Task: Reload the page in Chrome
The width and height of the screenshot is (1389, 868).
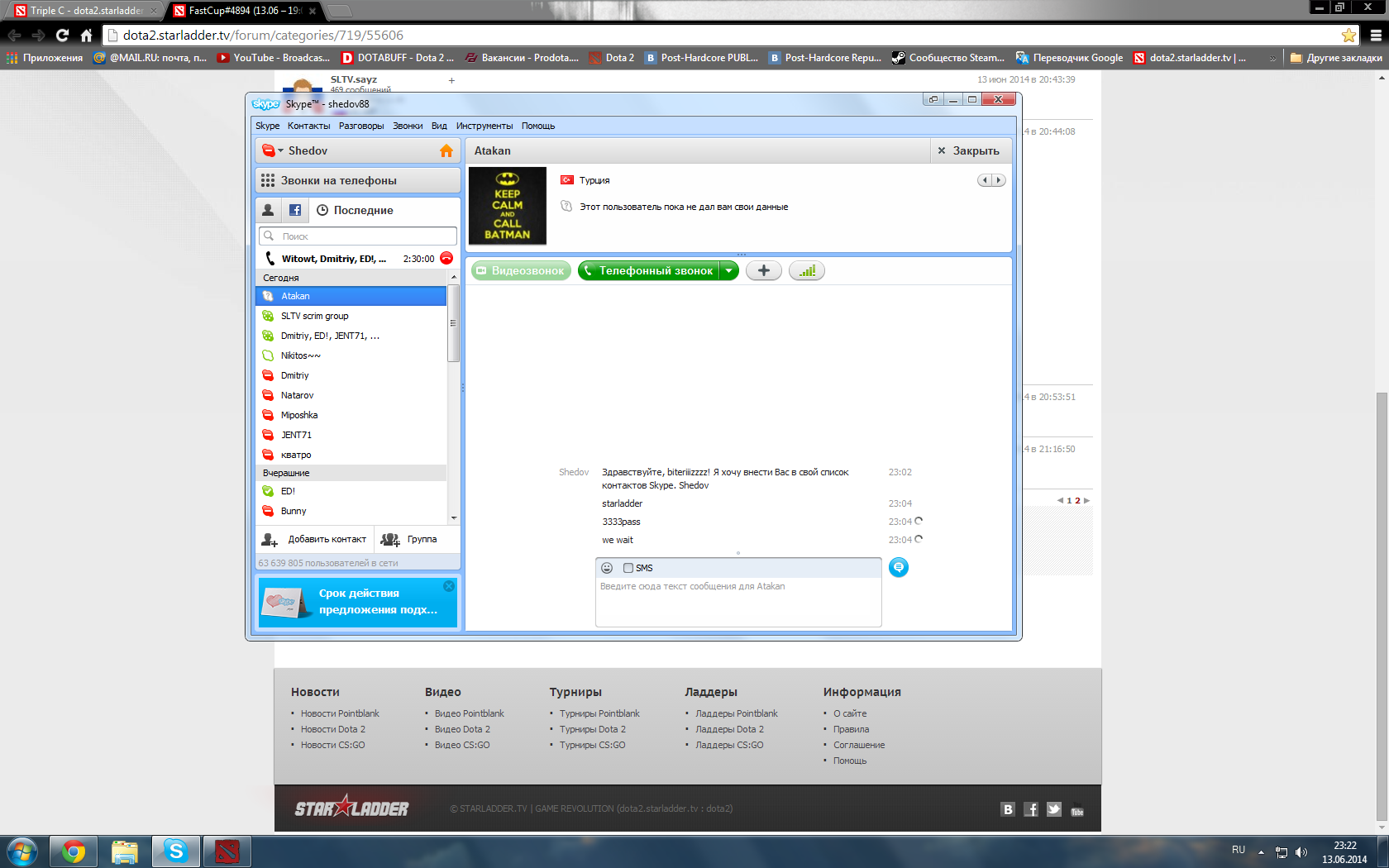Action: (x=62, y=36)
